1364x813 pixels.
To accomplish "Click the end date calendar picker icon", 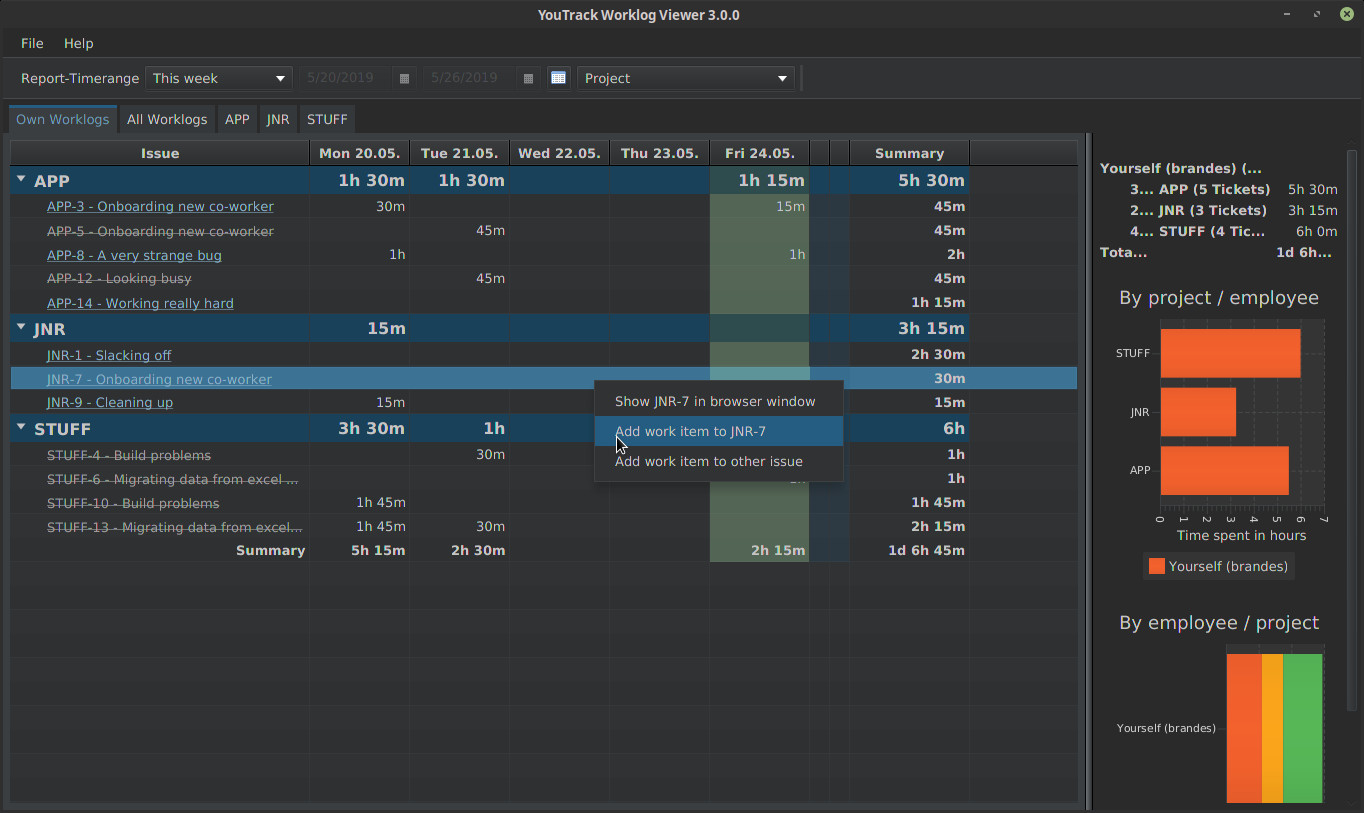I will coord(528,78).
